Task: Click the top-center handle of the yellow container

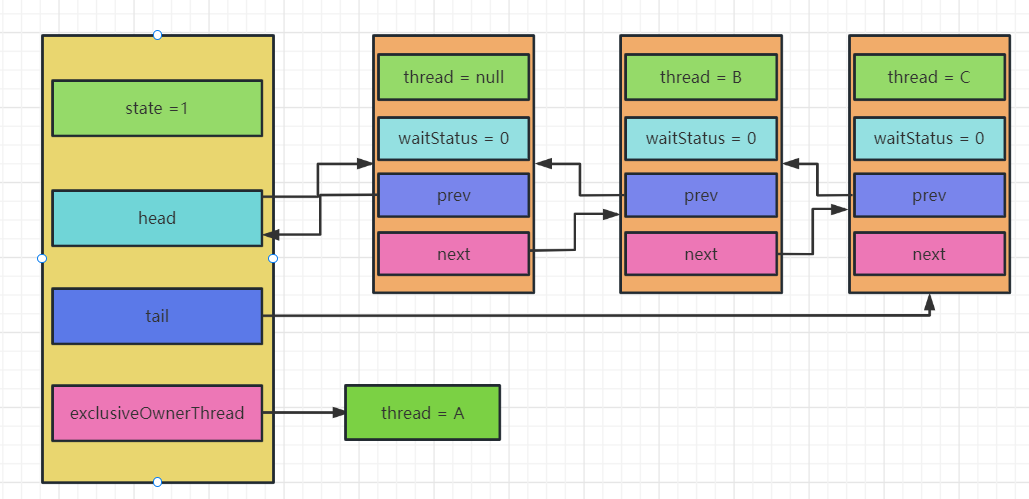Action: click(x=157, y=35)
